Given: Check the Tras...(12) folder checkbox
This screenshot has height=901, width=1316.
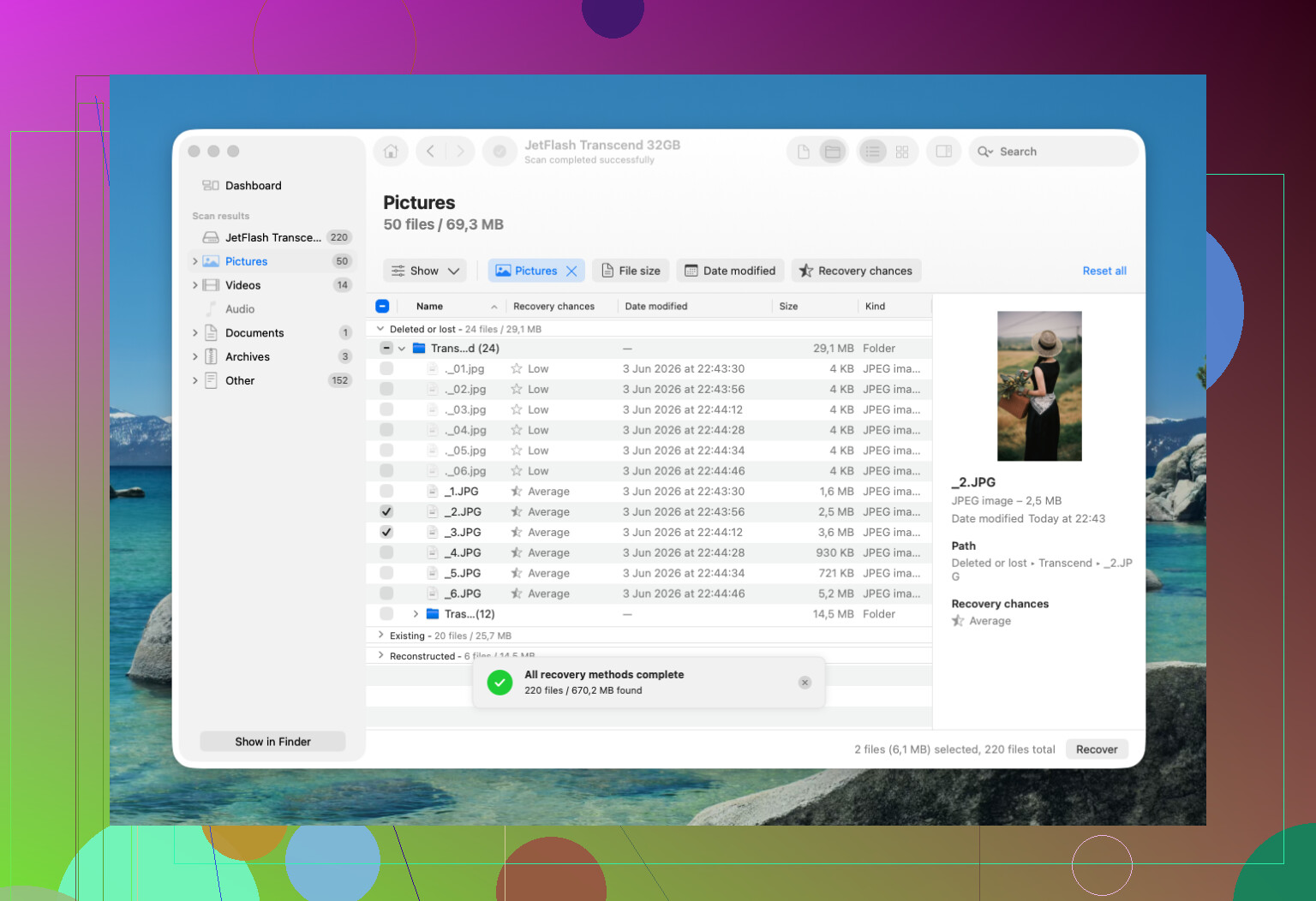Looking at the screenshot, I should pyautogui.click(x=386, y=614).
